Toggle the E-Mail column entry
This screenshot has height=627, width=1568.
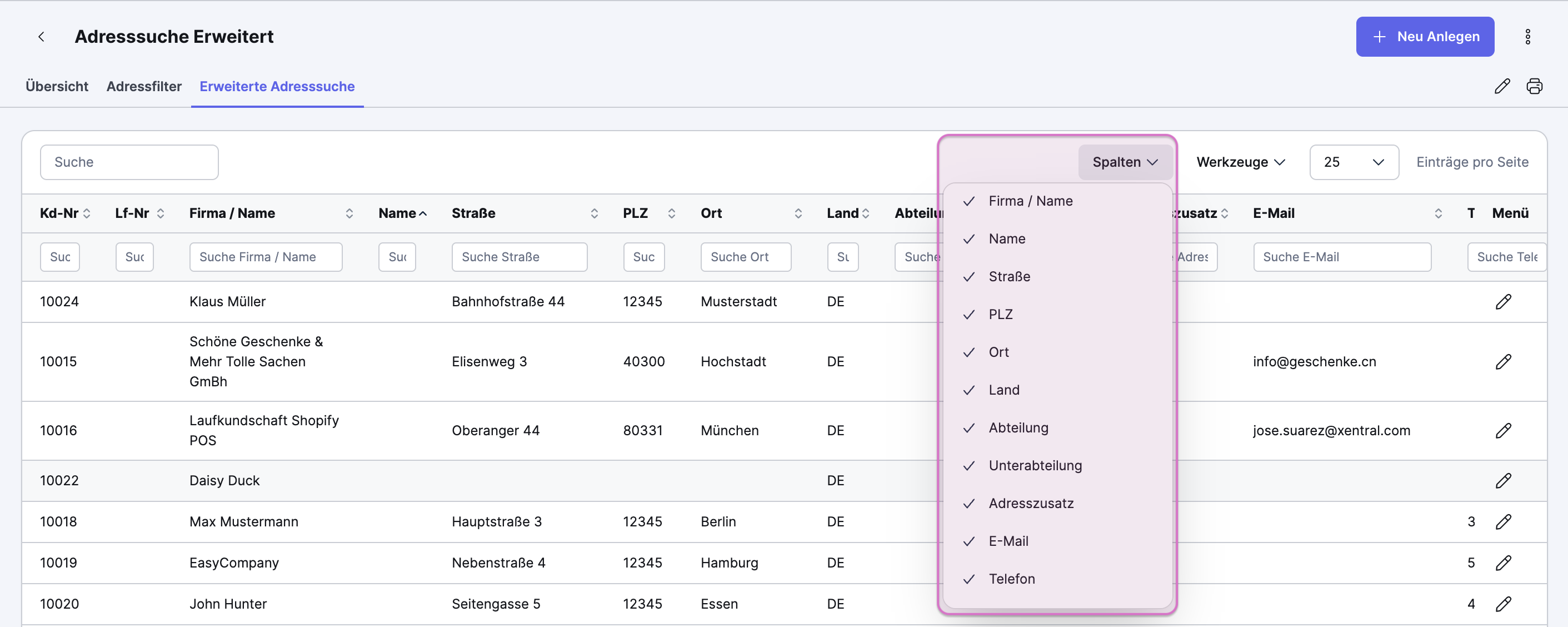tap(1008, 541)
